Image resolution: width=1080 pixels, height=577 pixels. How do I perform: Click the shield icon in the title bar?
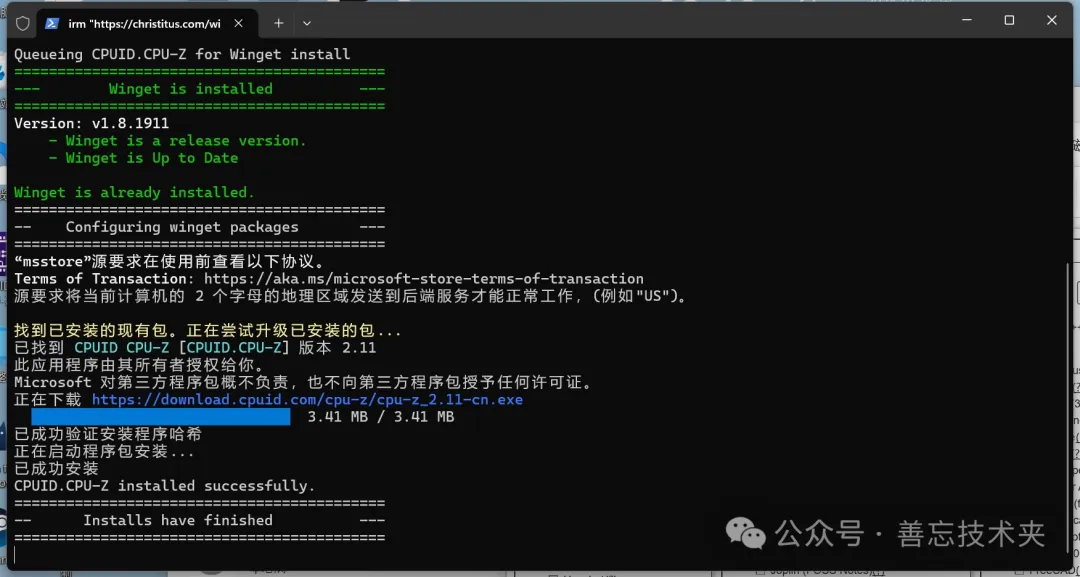23,23
